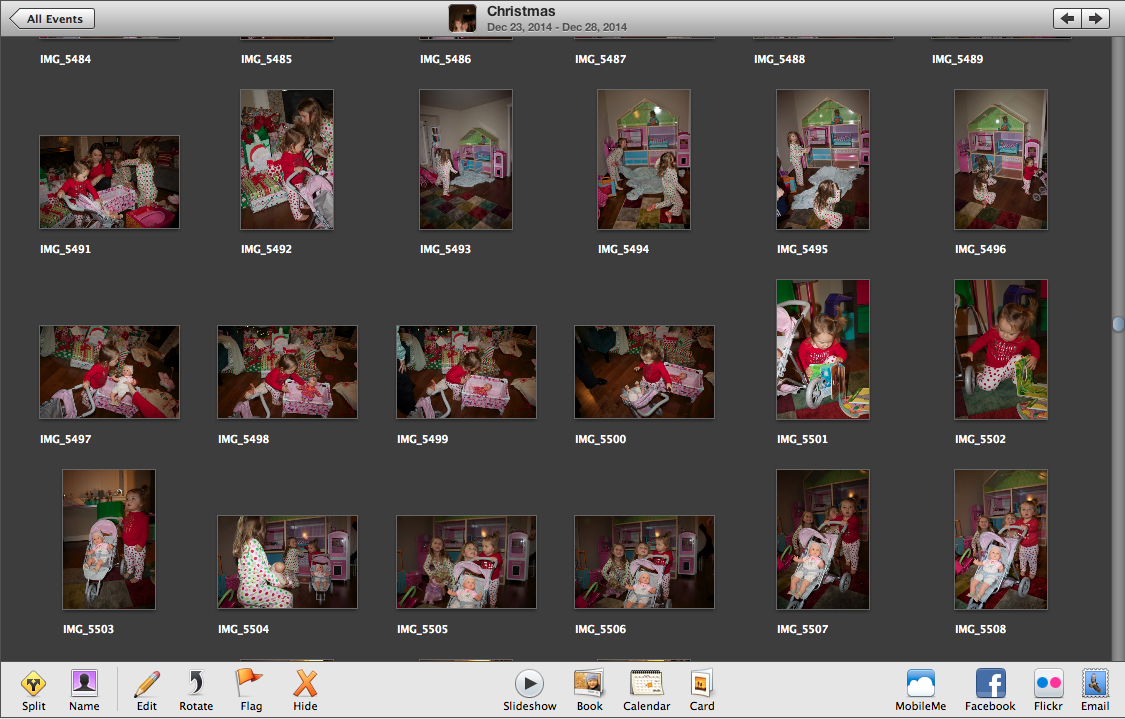Select photo IMG_5499 thumbnail

(x=466, y=372)
